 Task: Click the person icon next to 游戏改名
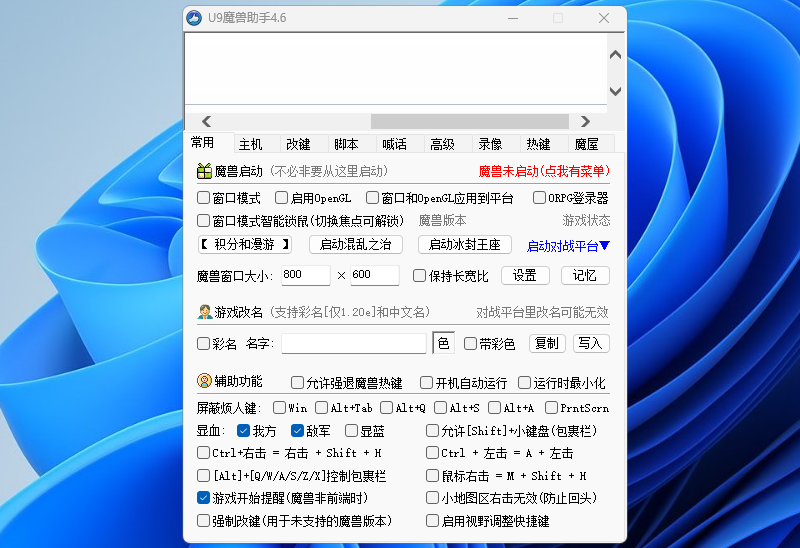tap(205, 312)
